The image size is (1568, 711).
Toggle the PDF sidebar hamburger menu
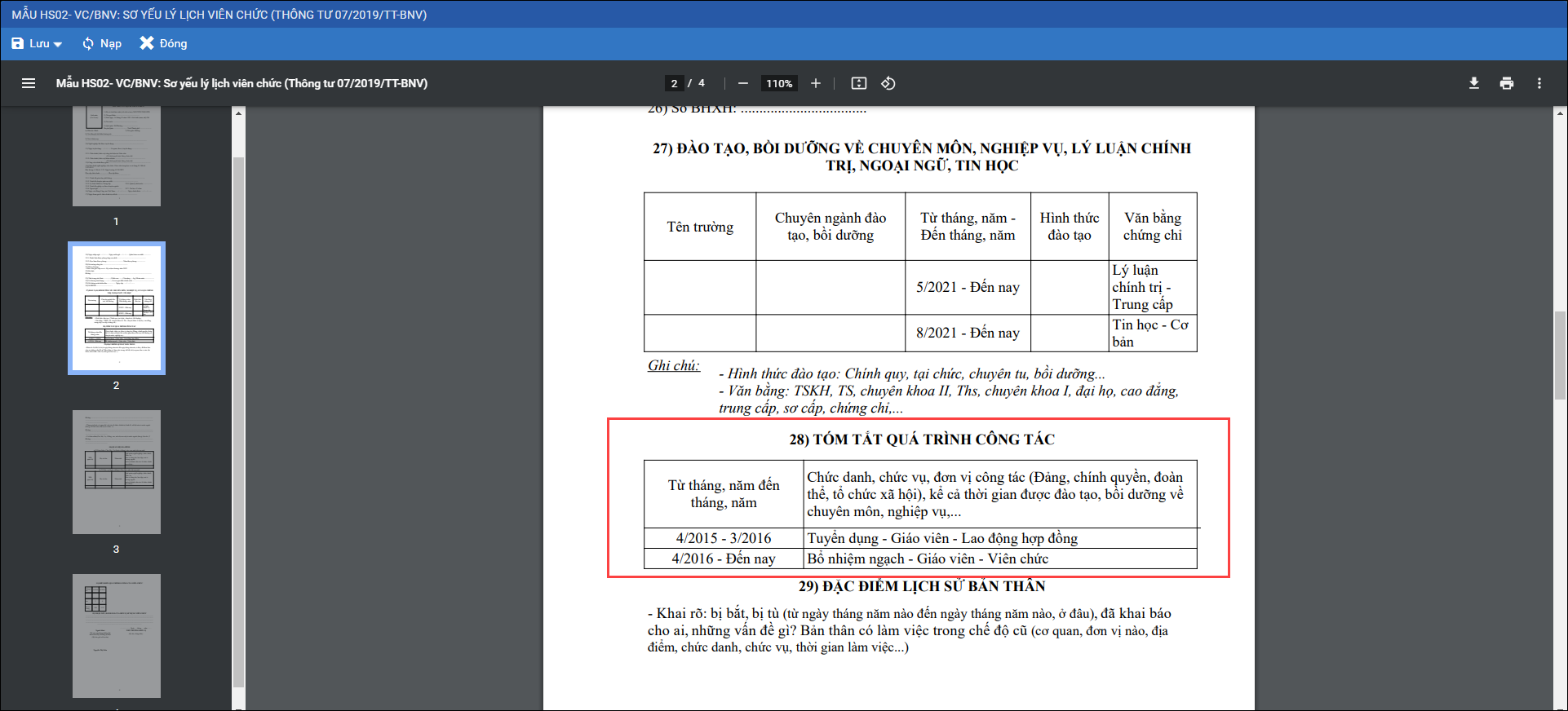(x=29, y=83)
